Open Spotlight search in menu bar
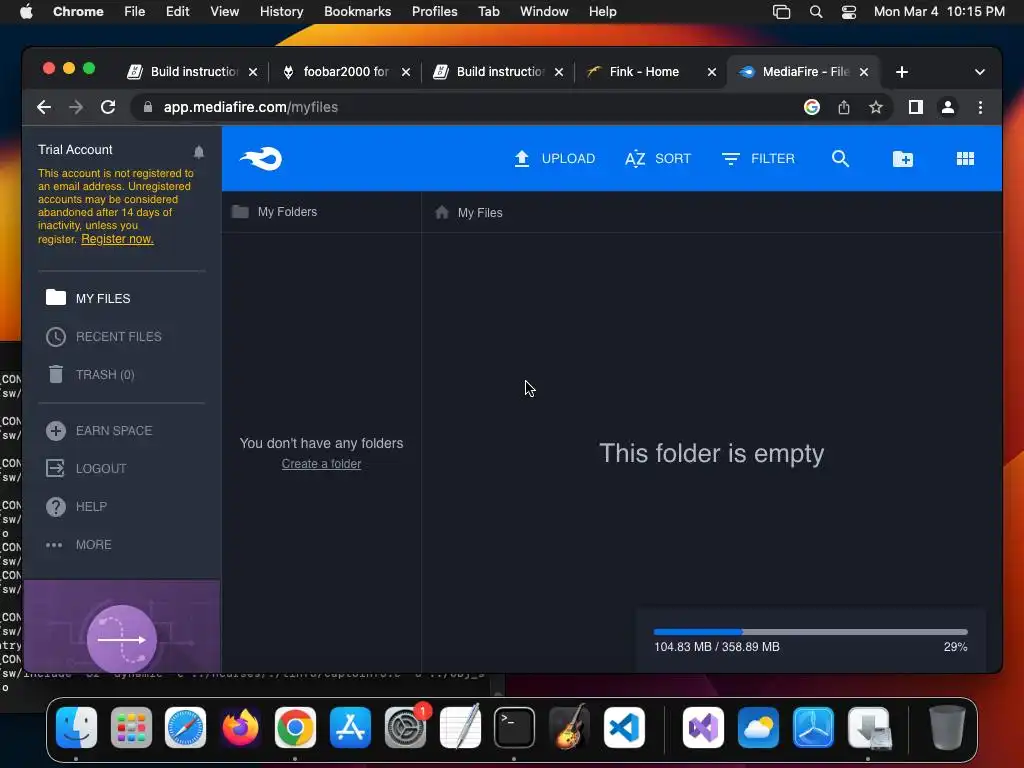The height and width of the screenshot is (768, 1024). [x=816, y=12]
